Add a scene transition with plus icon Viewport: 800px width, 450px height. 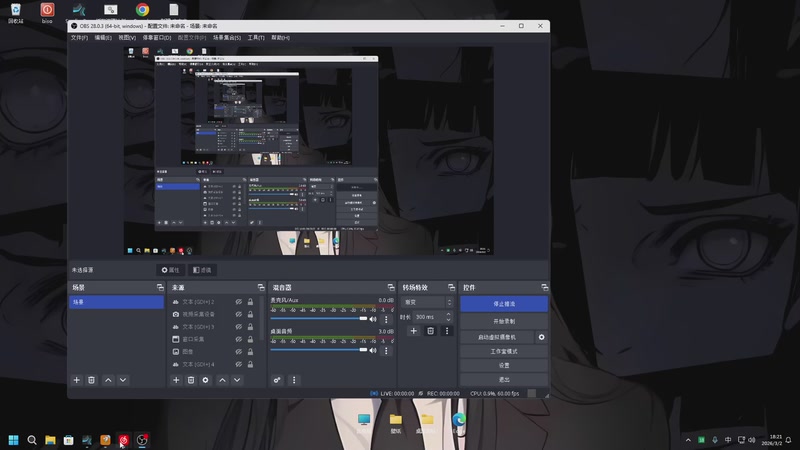(x=414, y=331)
